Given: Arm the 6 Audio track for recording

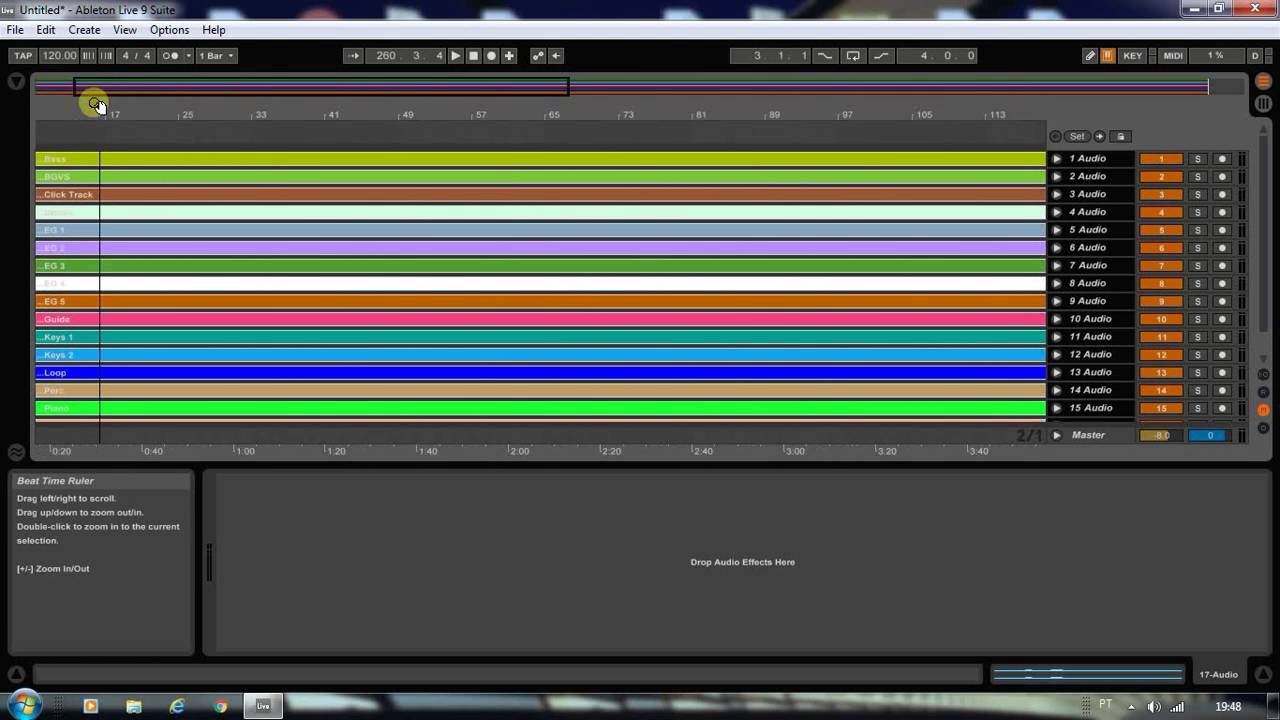Looking at the screenshot, I should (x=1221, y=248).
